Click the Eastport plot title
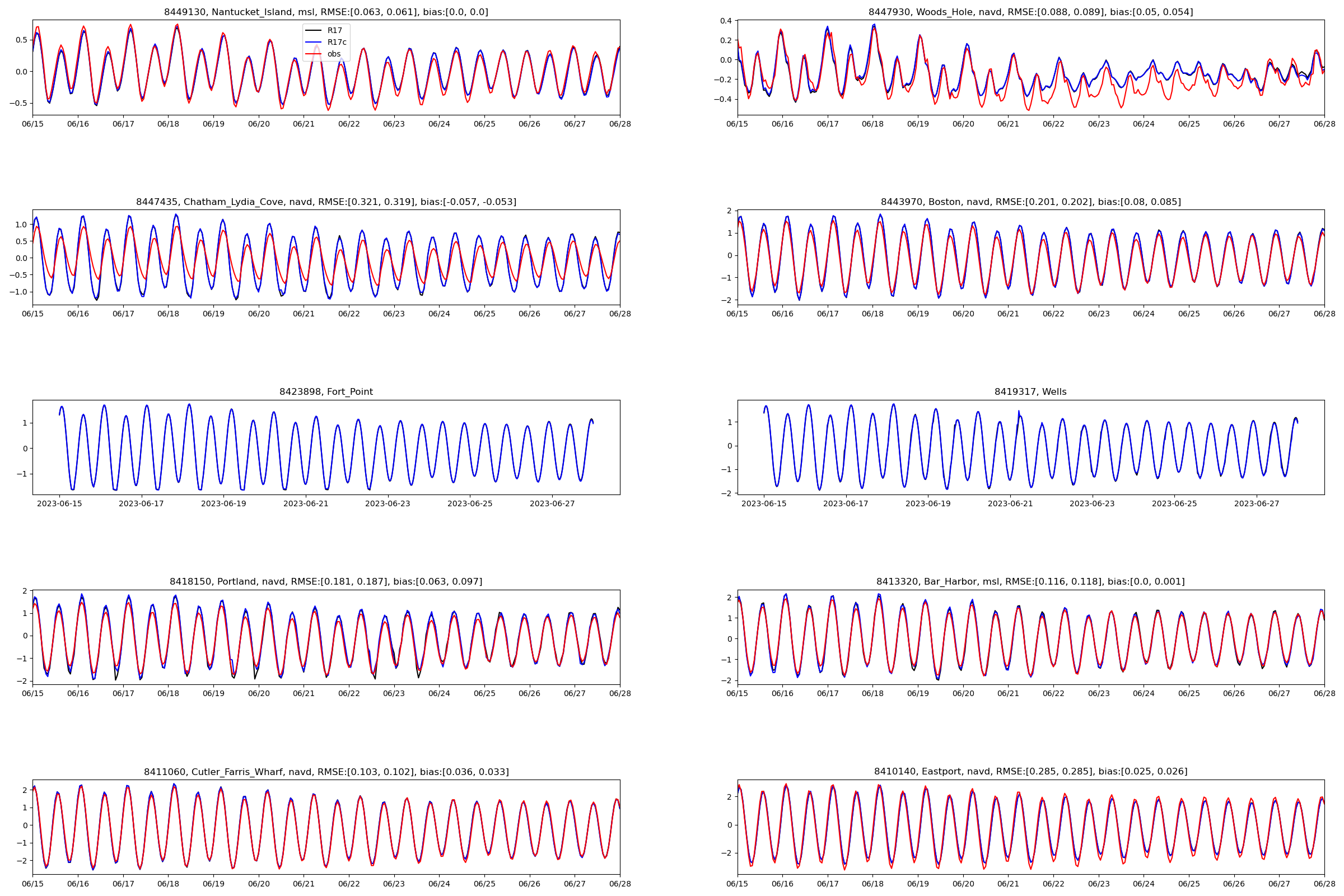1344x896 pixels. pos(1030,772)
